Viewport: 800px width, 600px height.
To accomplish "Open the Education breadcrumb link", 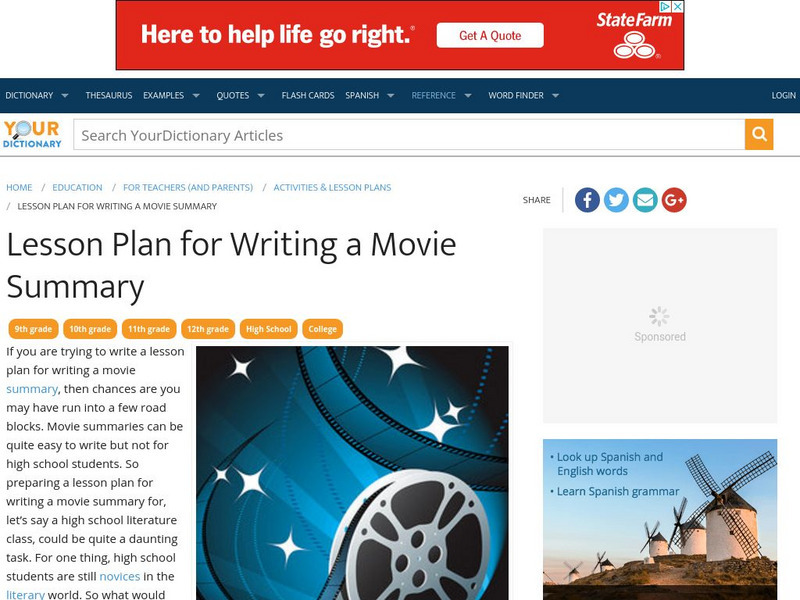I will [77, 187].
